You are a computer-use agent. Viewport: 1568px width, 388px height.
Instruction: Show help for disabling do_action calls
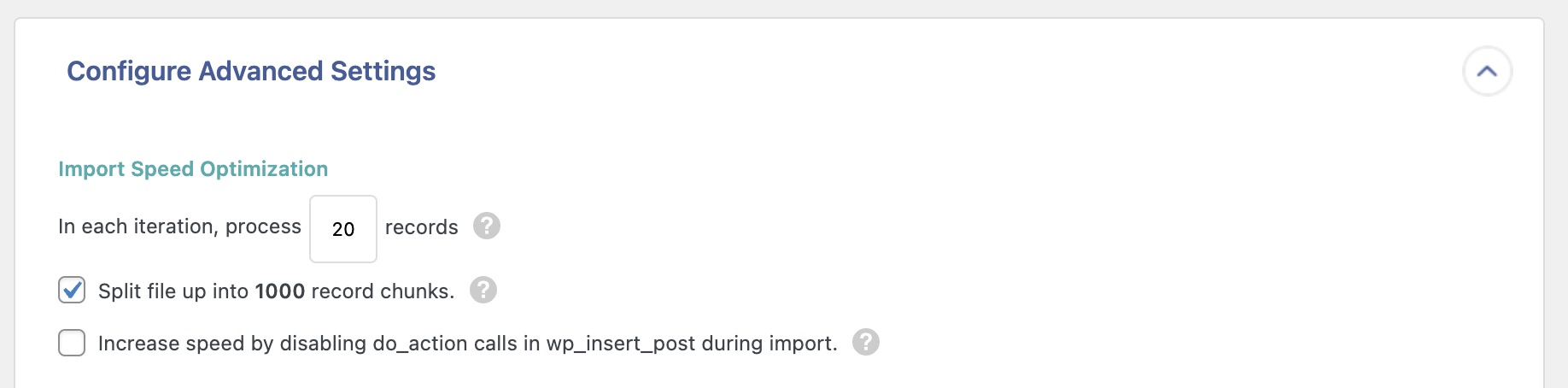pyautogui.click(x=866, y=343)
